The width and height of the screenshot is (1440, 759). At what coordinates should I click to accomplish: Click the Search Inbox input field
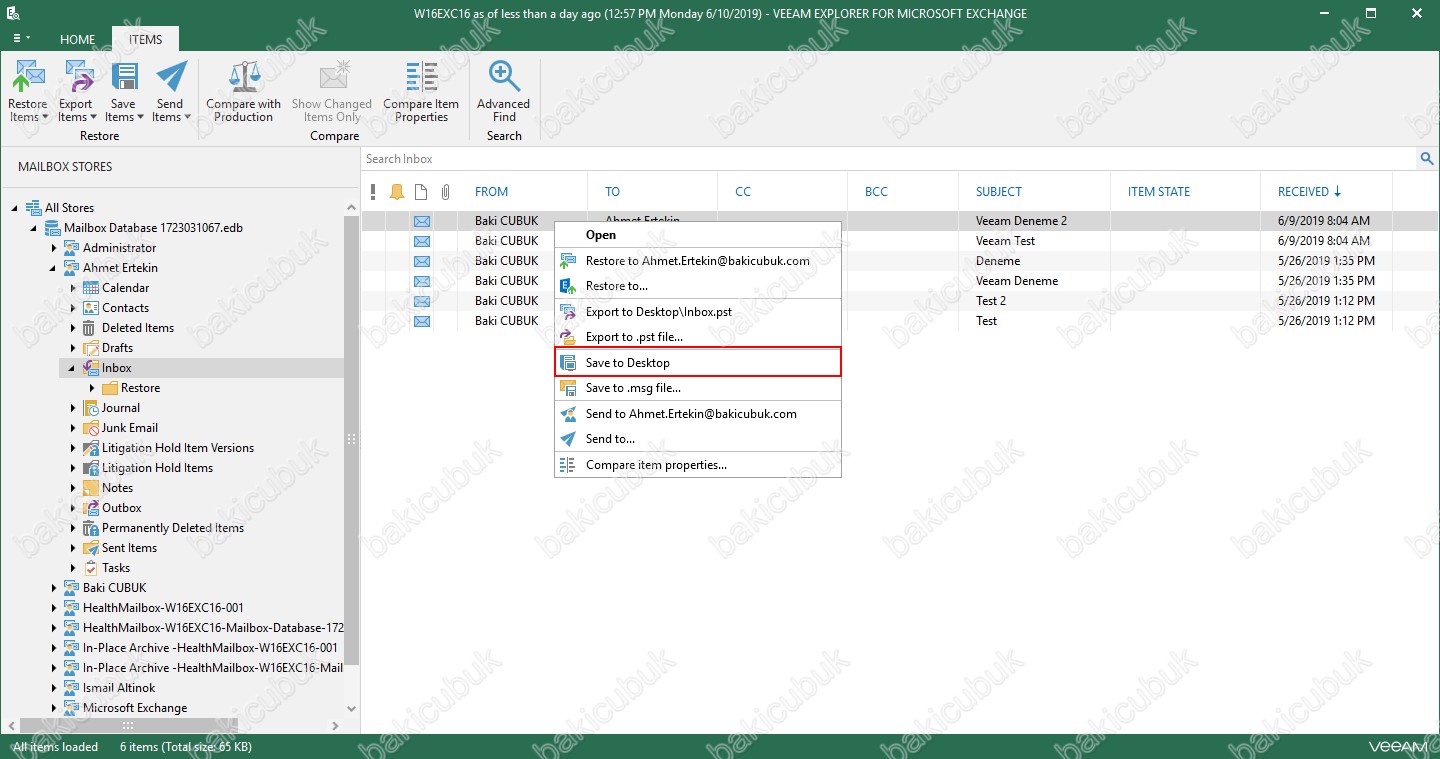click(x=889, y=159)
